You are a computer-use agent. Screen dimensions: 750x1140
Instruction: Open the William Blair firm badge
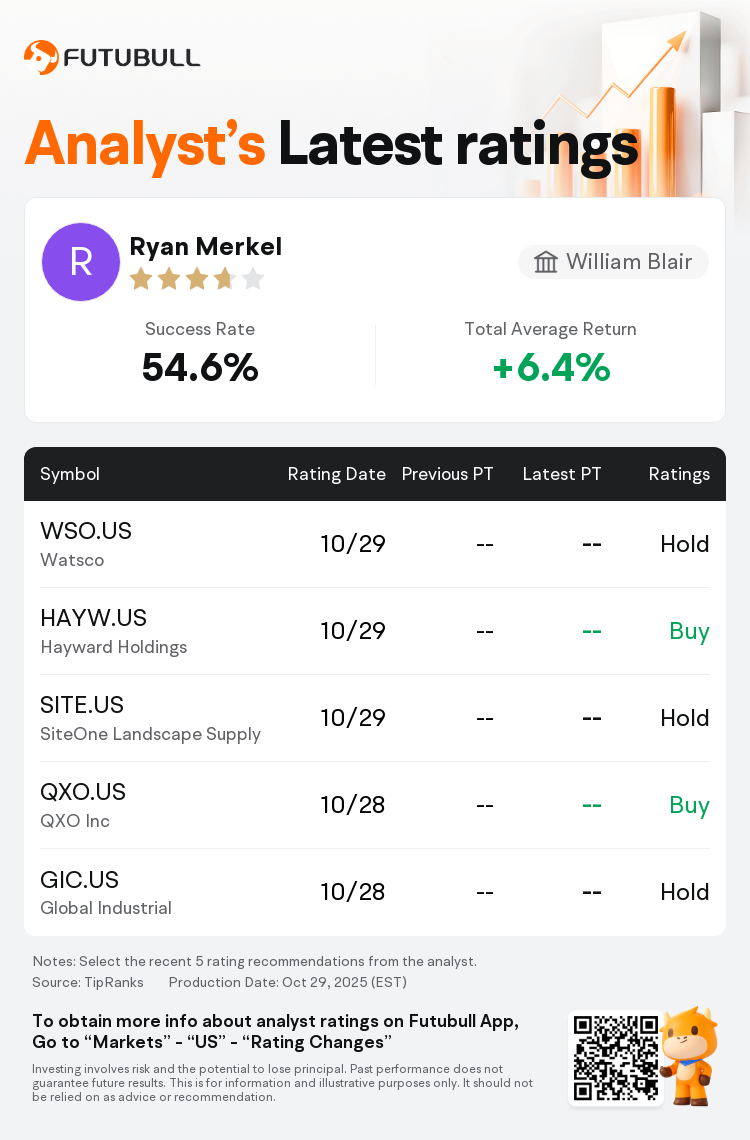[x=613, y=262]
